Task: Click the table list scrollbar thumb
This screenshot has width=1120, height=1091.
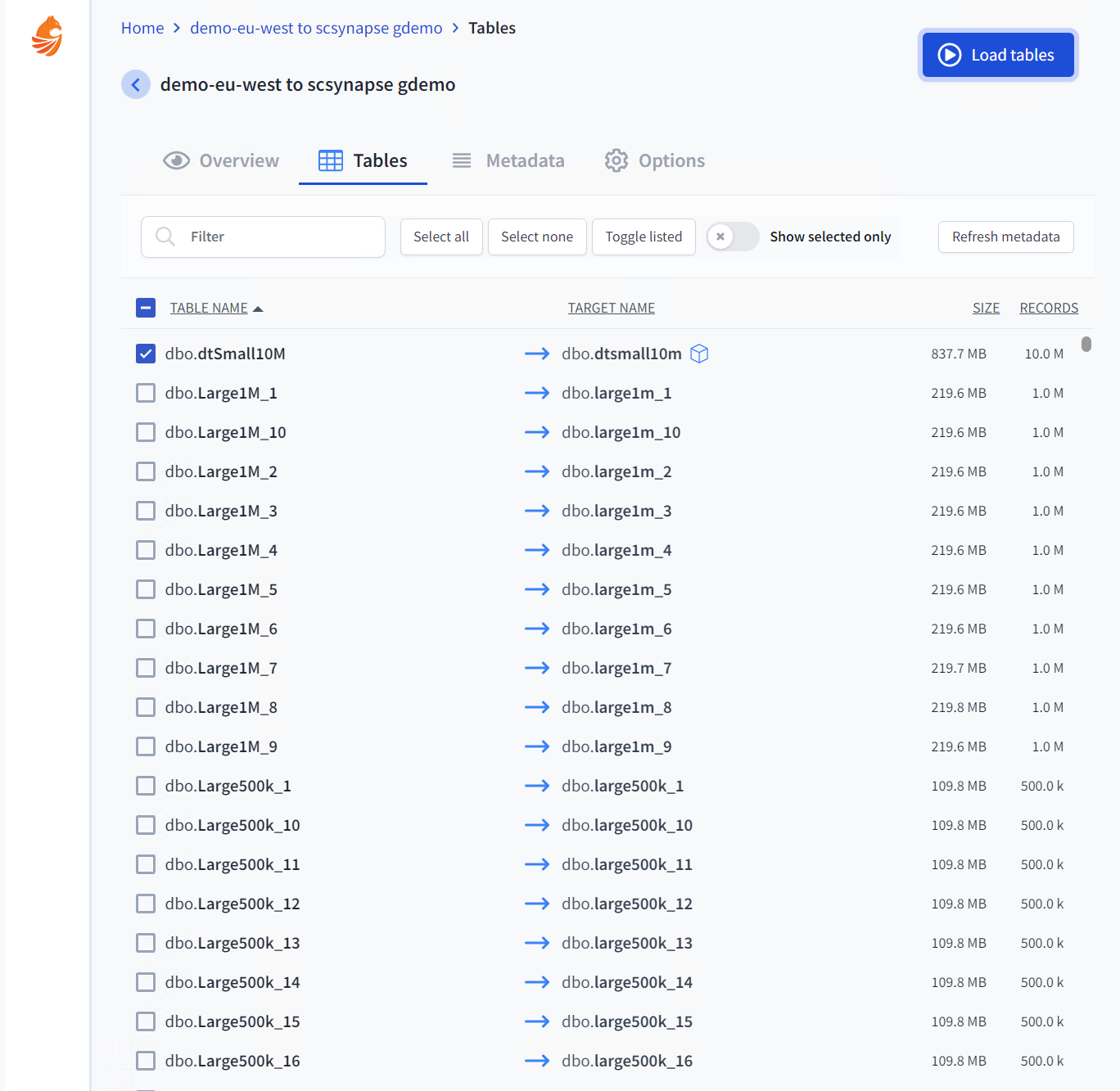Action: (x=1086, y=344)
